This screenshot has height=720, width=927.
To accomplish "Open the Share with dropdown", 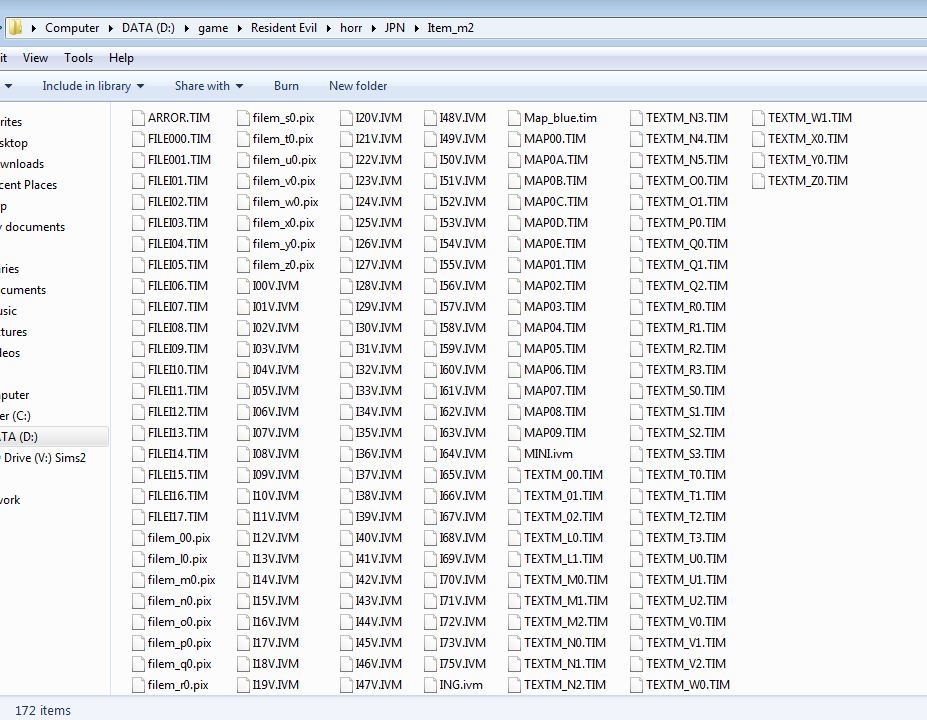I will (x=207, y=86).
